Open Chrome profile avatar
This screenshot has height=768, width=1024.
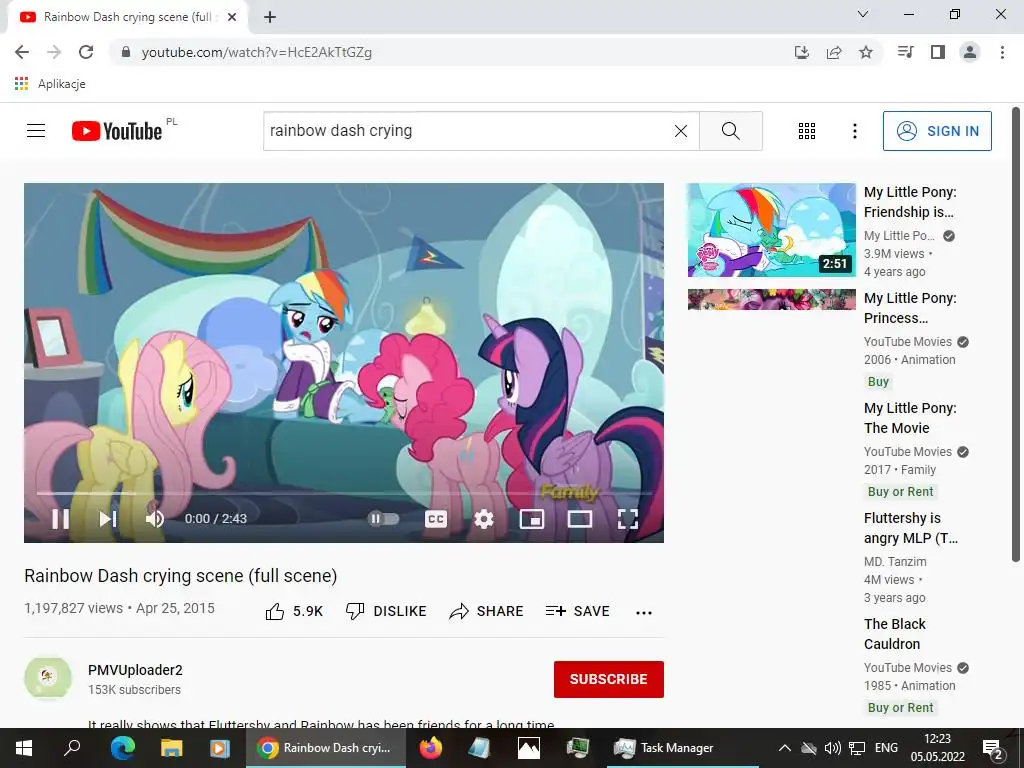point(970,52)
